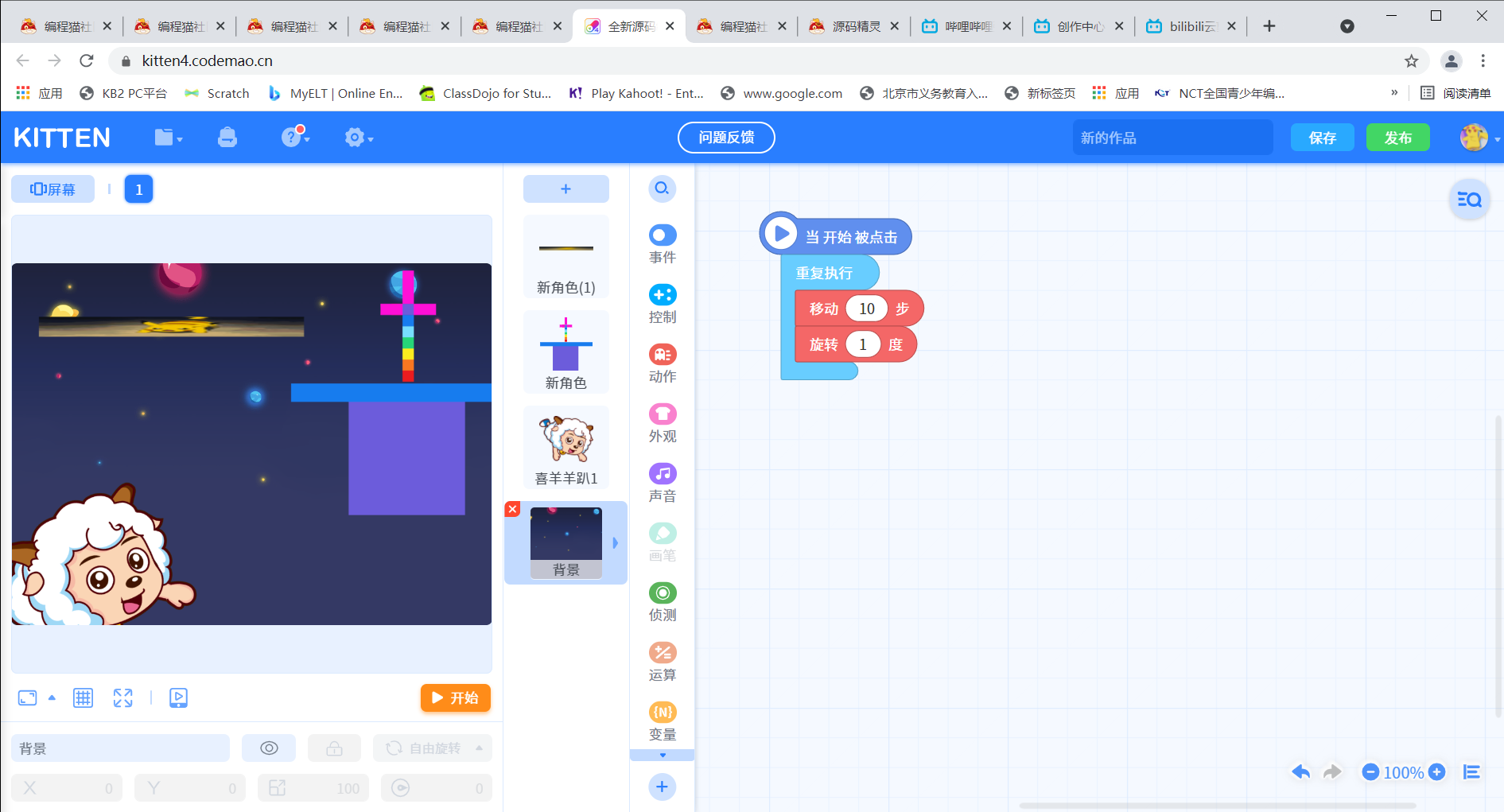Click the rotate degrees value 1
The width and height of the screenshot is (1504, 812).
pyautogui.click(x=863, y=344)
